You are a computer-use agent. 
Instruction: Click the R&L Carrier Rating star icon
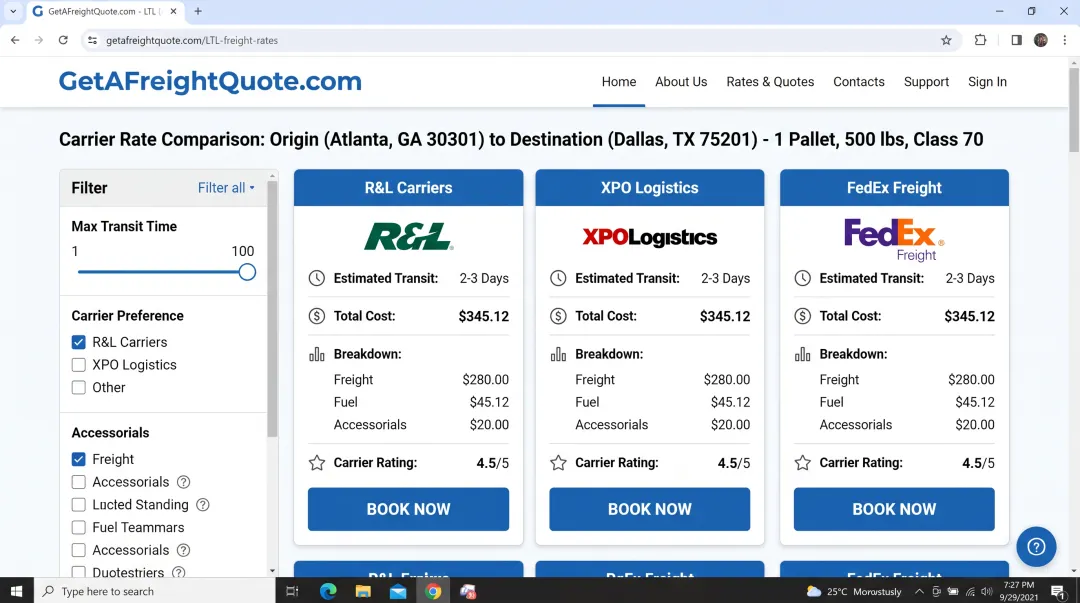point(316,462)
